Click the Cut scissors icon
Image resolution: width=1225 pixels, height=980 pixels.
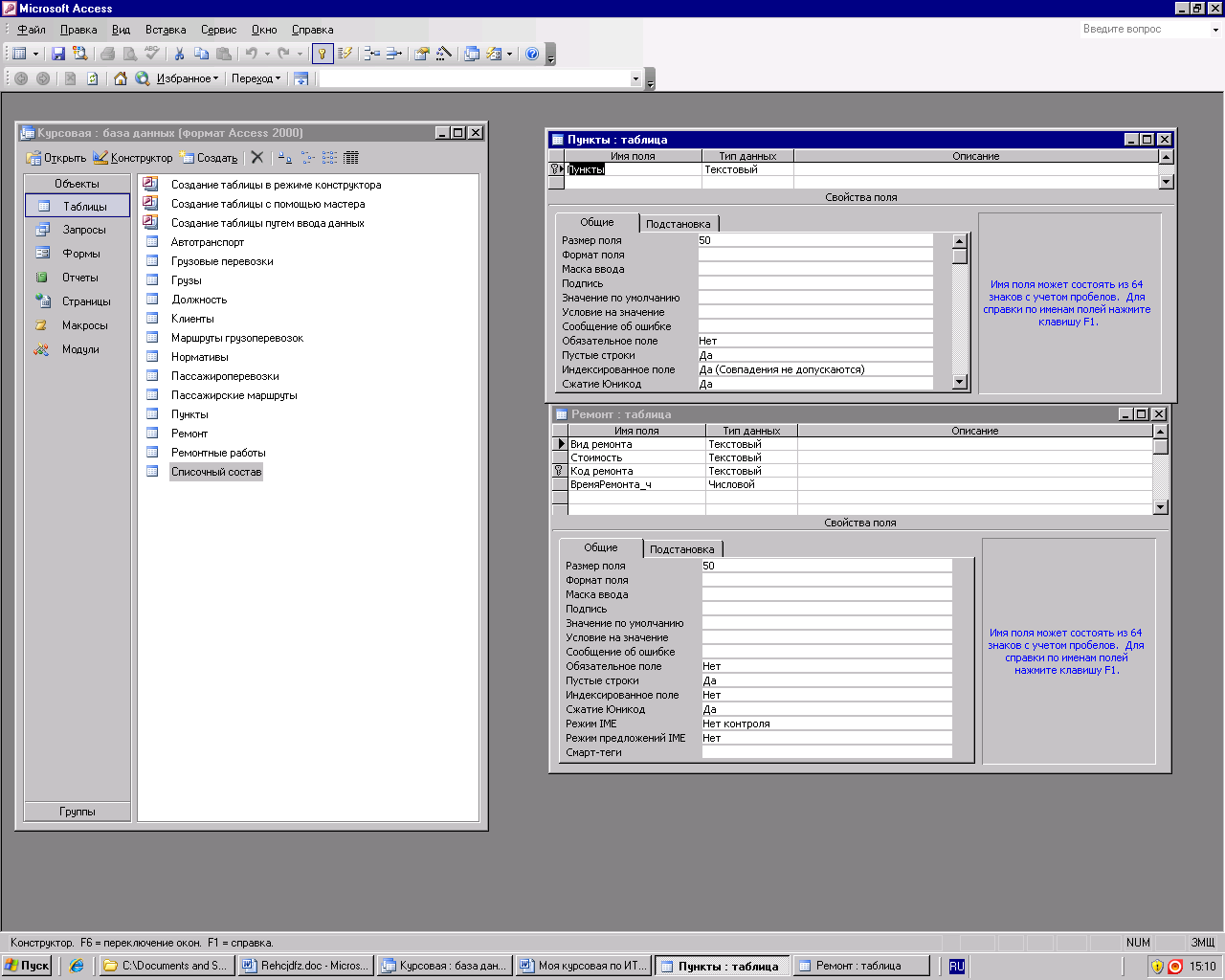click(179, 55)
